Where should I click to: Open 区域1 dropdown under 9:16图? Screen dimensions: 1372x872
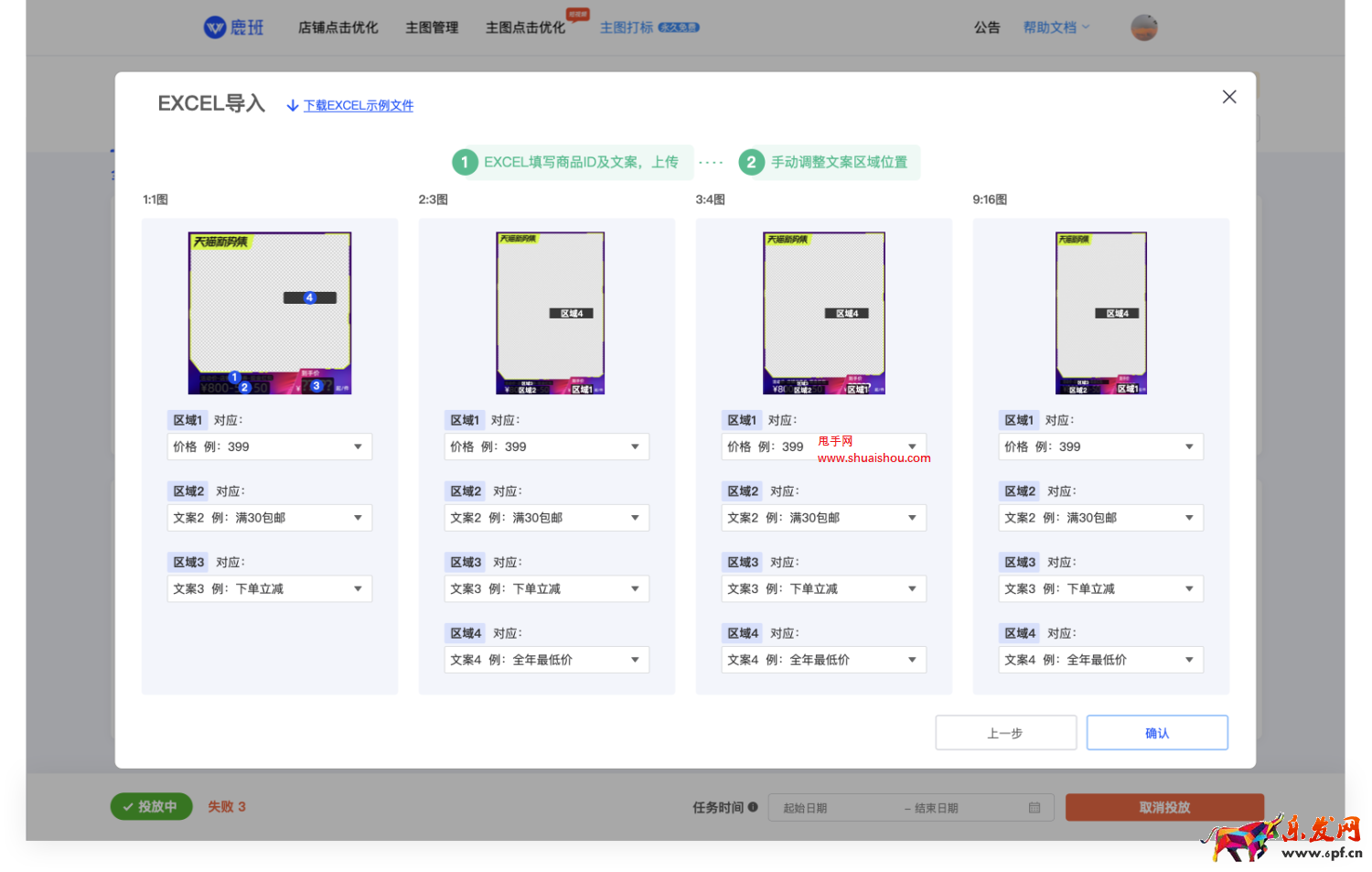[1100, 447]
